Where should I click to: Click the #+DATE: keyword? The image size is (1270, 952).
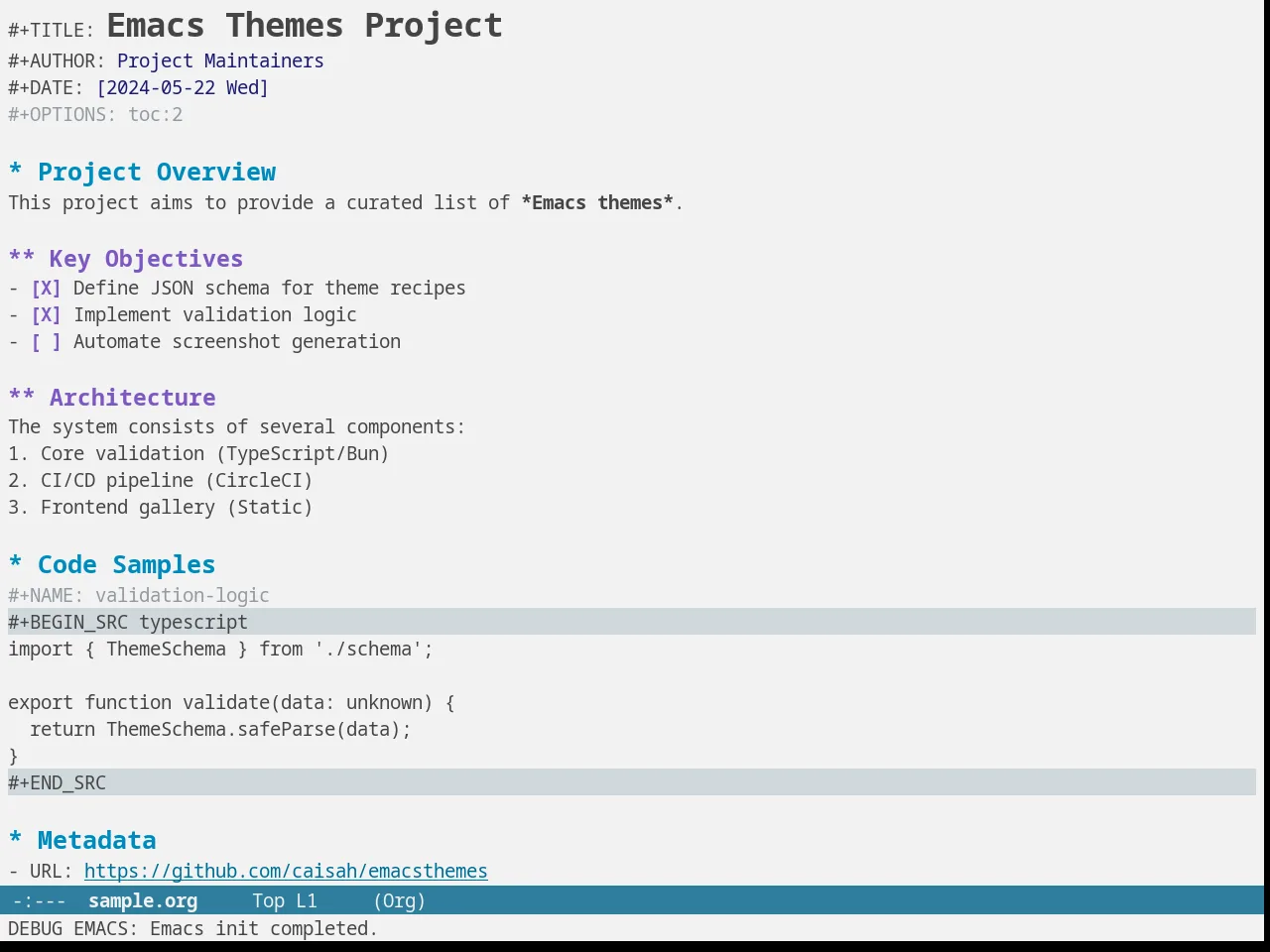pyautogui.click(x=46, y=87)
